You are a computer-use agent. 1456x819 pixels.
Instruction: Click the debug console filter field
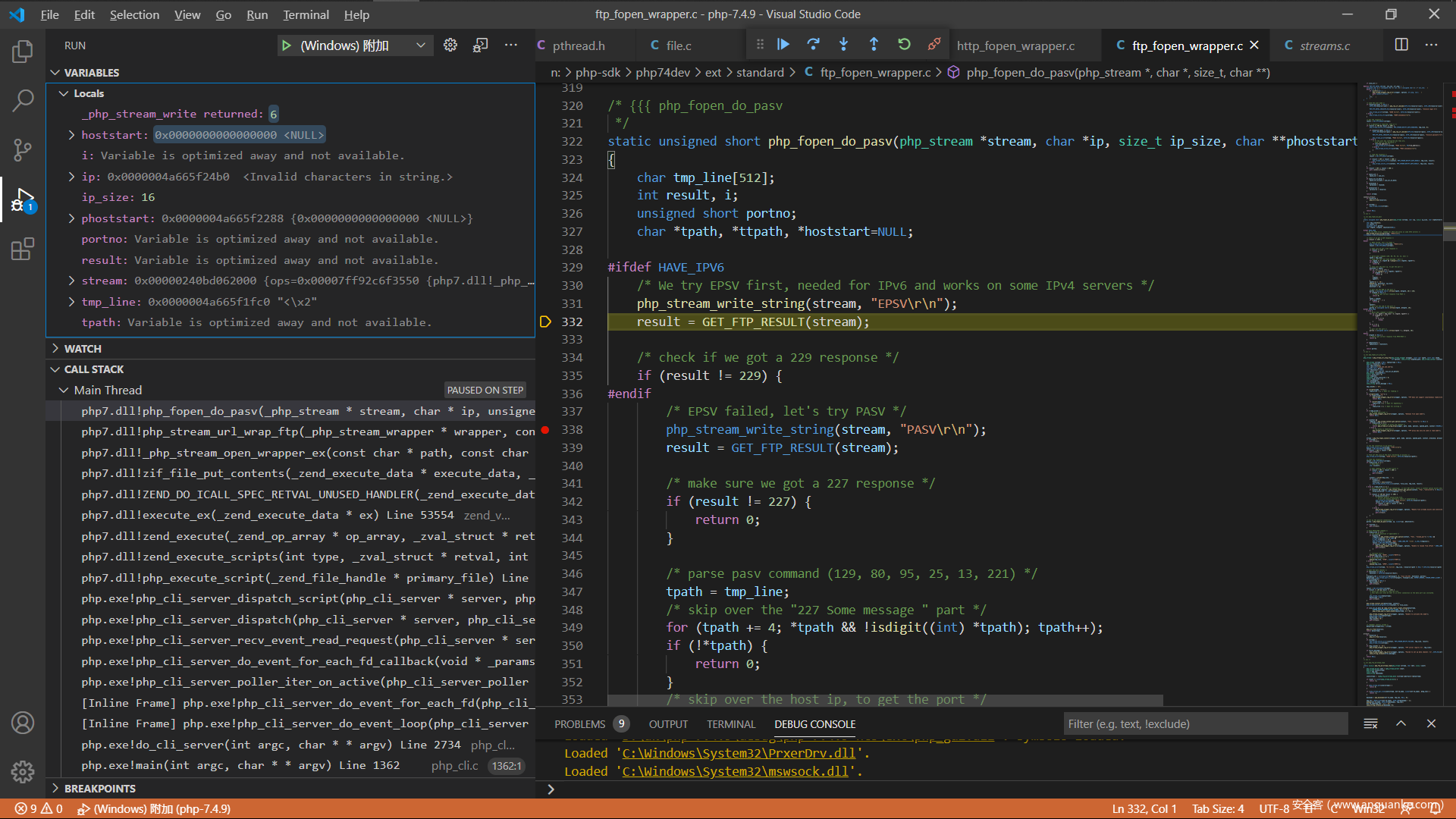coord(1204,724)
